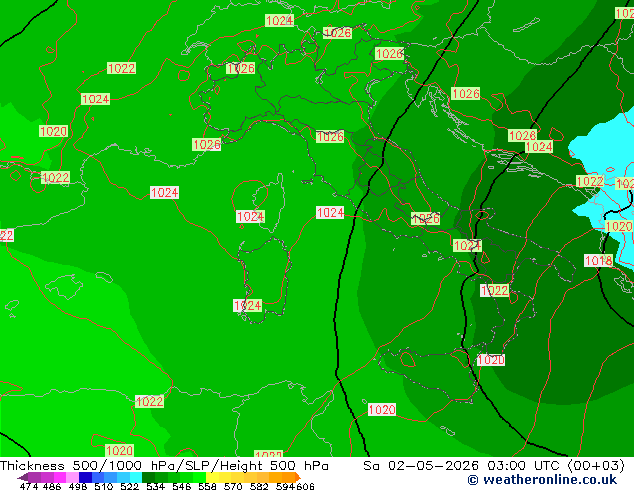Click the purple arrow tip at the legend's left end
The height and width of the screenshot is (490, 634).
pos(23,477)
